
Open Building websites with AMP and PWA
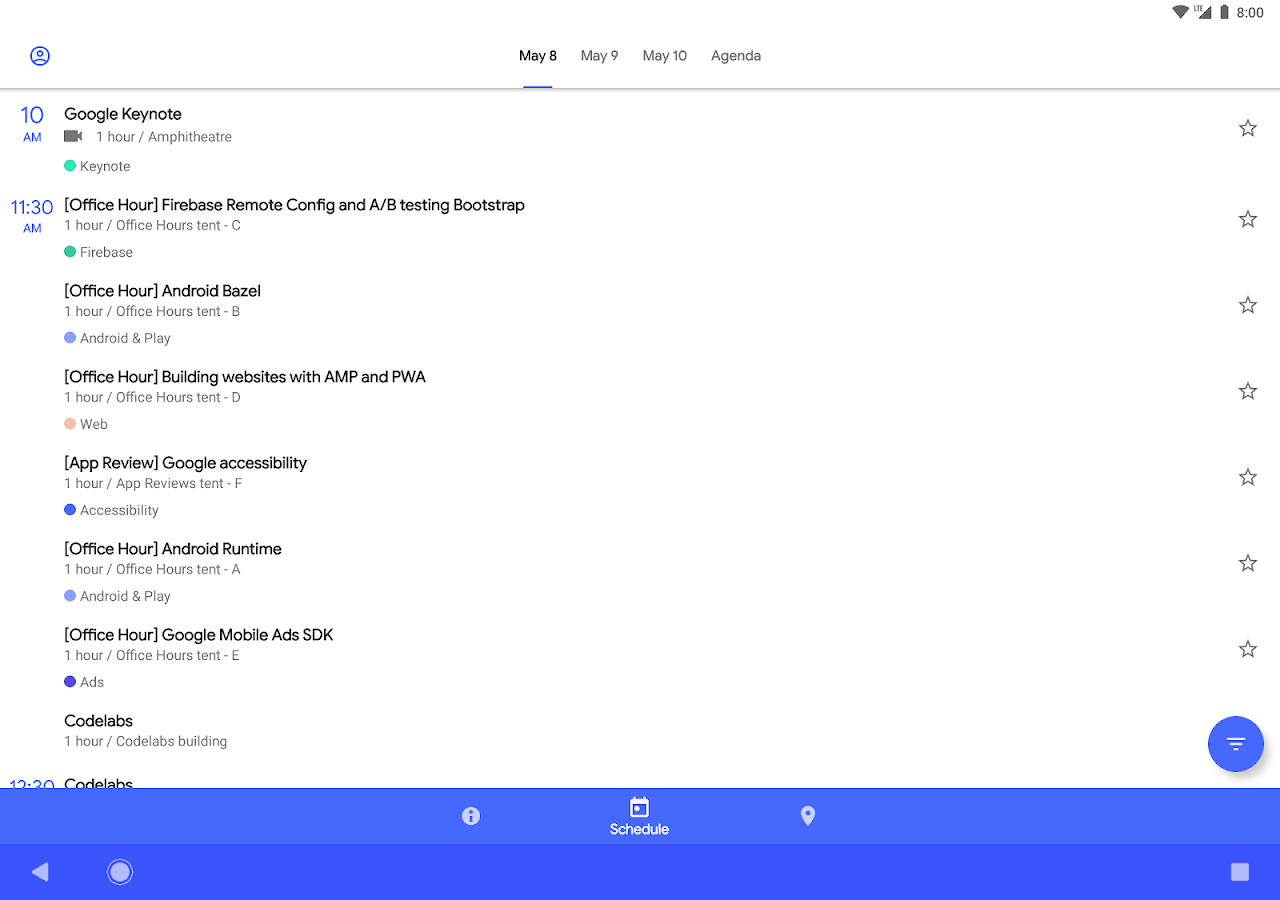click(x=640, y=400)
